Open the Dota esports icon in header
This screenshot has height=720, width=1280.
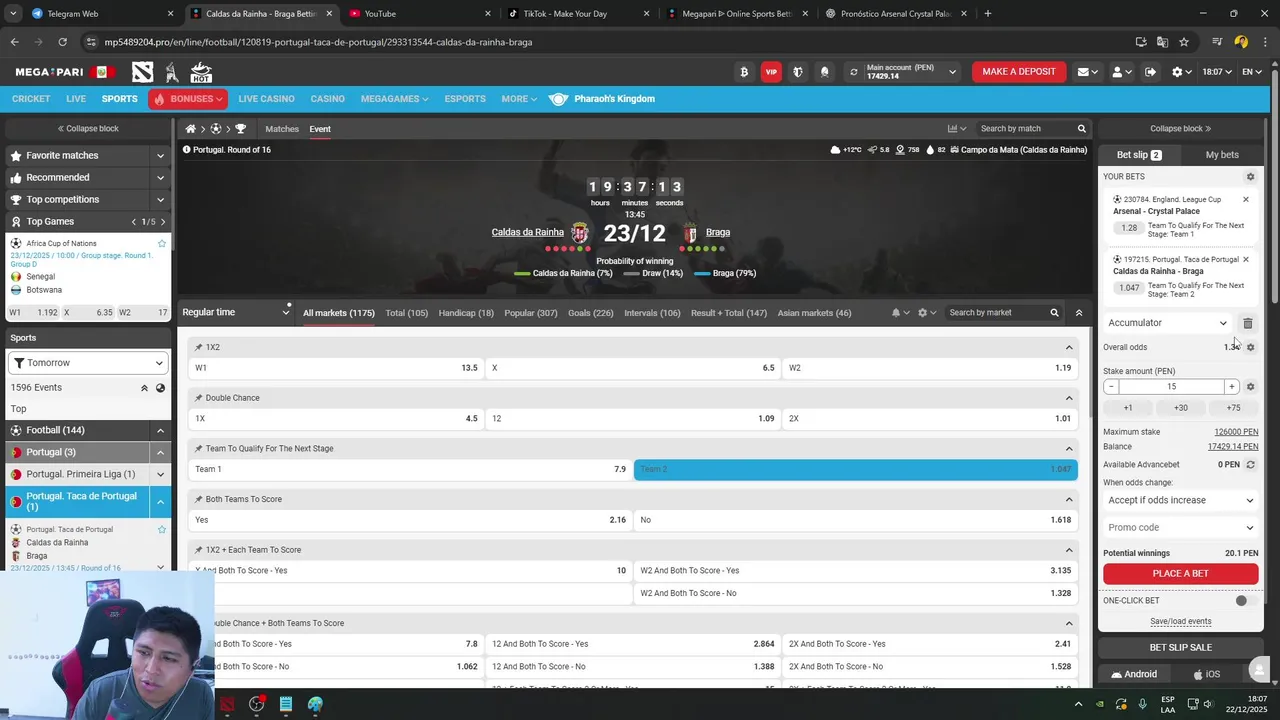coord(143,72)
